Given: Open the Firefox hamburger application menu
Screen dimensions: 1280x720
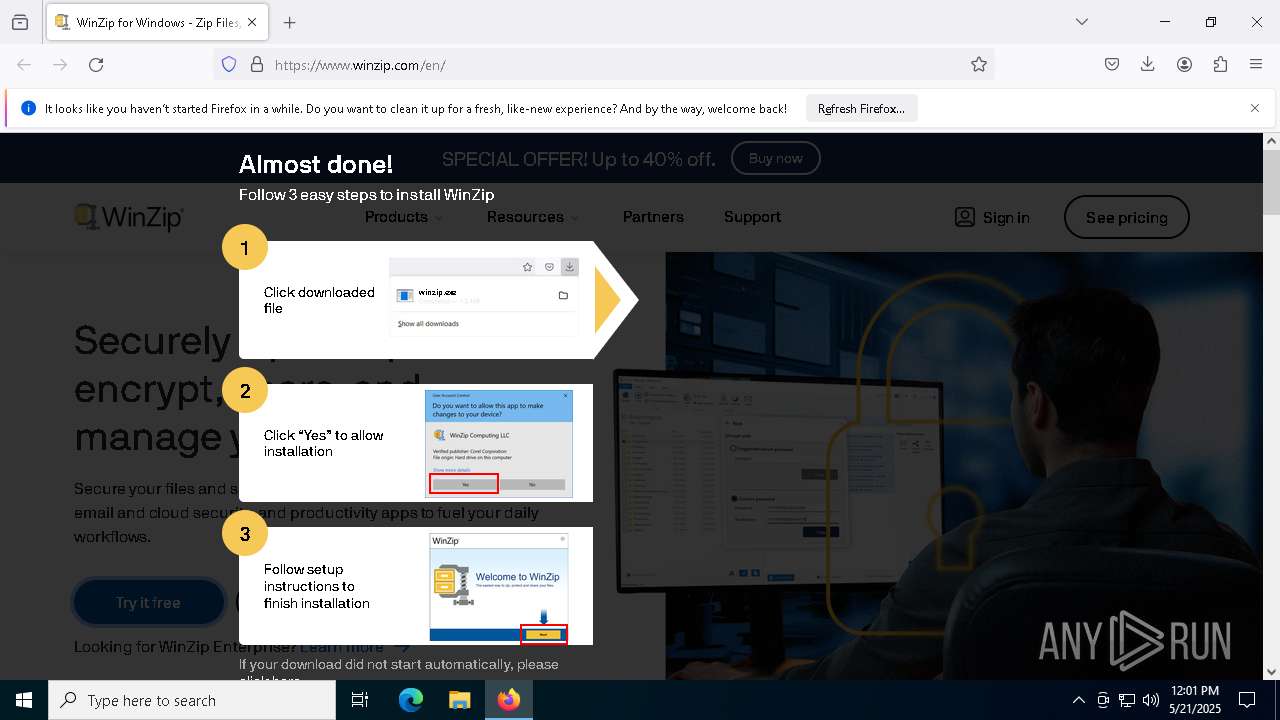Looking at the screenshot, I should [1256, 64].
